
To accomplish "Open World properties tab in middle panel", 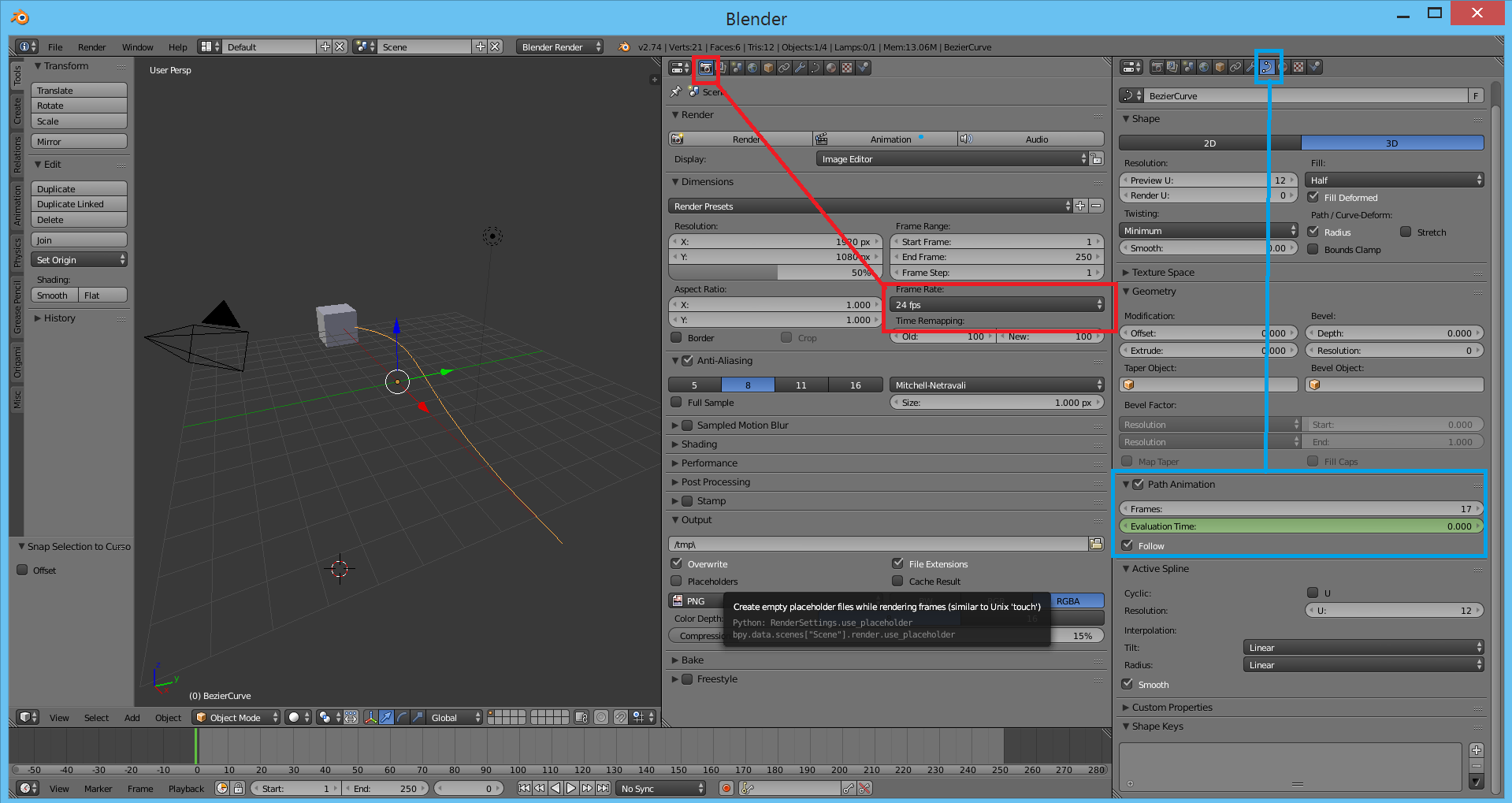I will pos(752,68).
